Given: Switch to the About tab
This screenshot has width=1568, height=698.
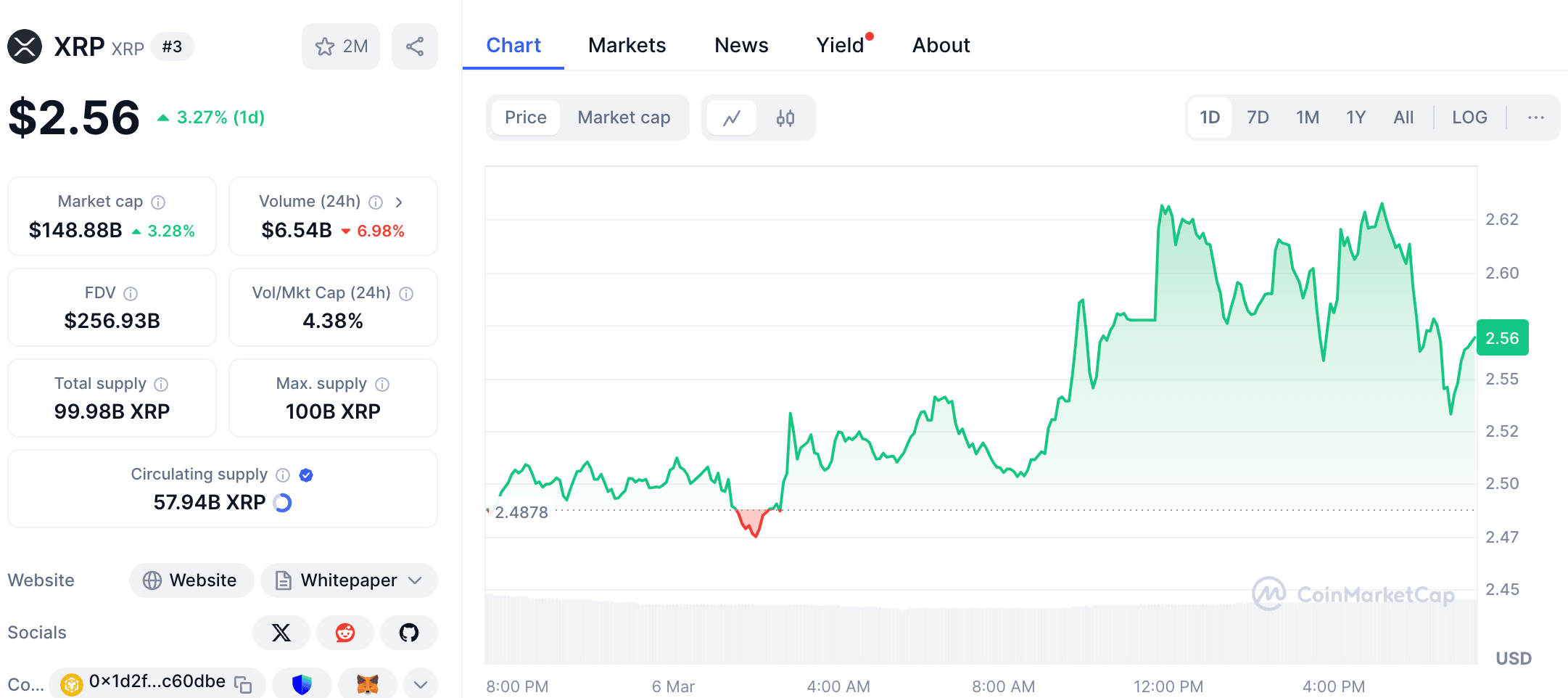Looking at the screenshot, I should coord(941,45).
